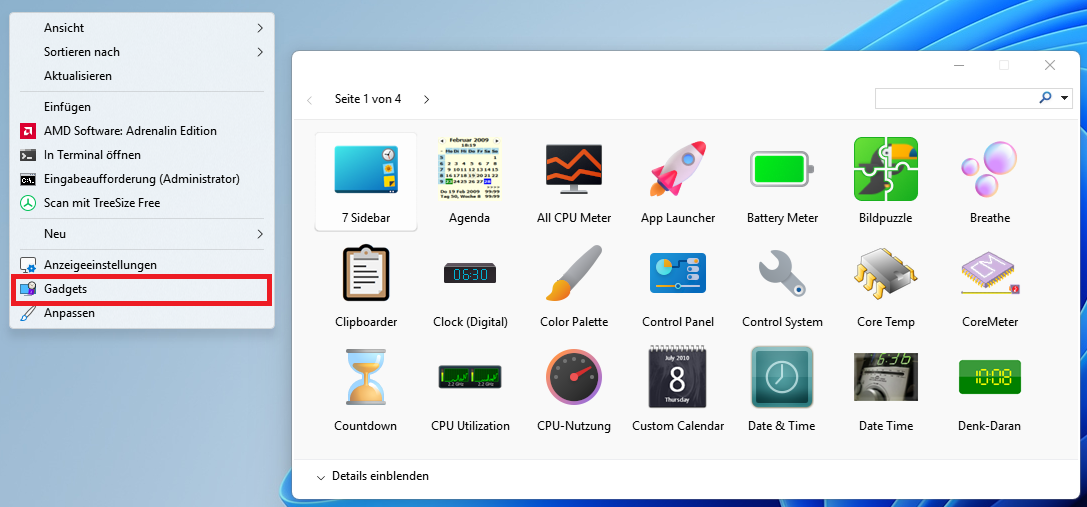Choose Aktualisieren in context menu
Image resolution: width=1087 pixels, height=507 pixels.
pos(142,76)
